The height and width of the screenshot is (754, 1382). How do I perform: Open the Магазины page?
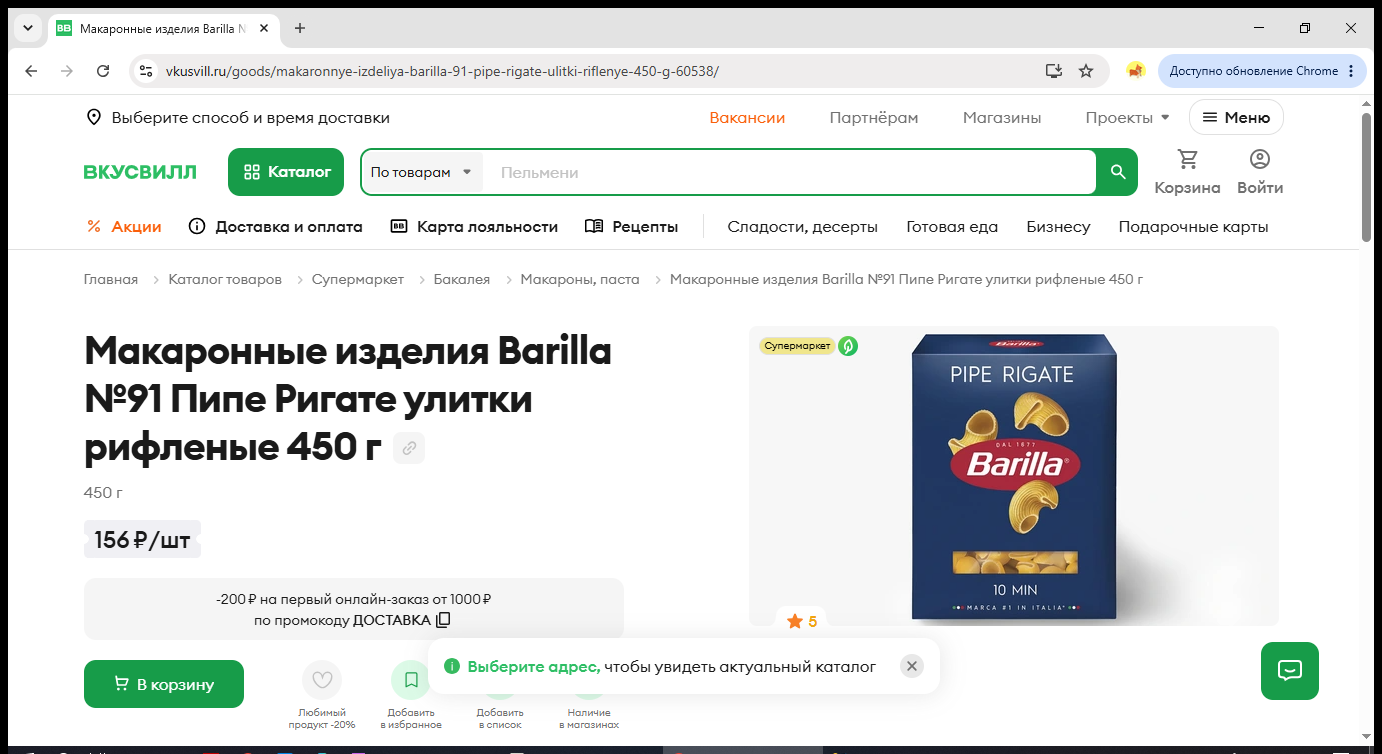tap(1002, 118)
